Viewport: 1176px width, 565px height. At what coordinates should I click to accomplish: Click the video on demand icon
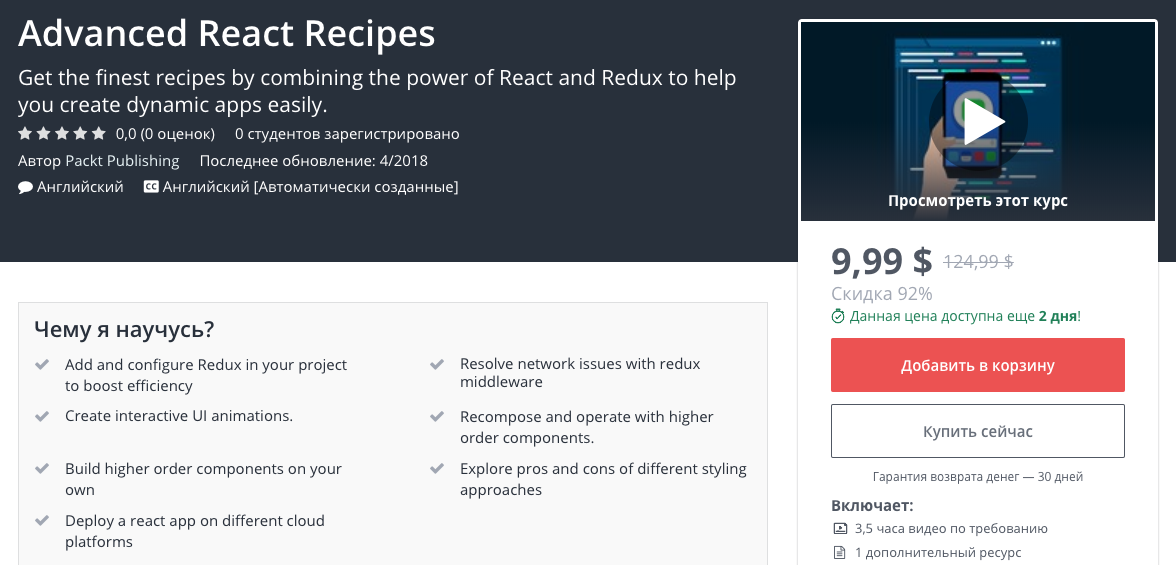(x=840, y=529)
